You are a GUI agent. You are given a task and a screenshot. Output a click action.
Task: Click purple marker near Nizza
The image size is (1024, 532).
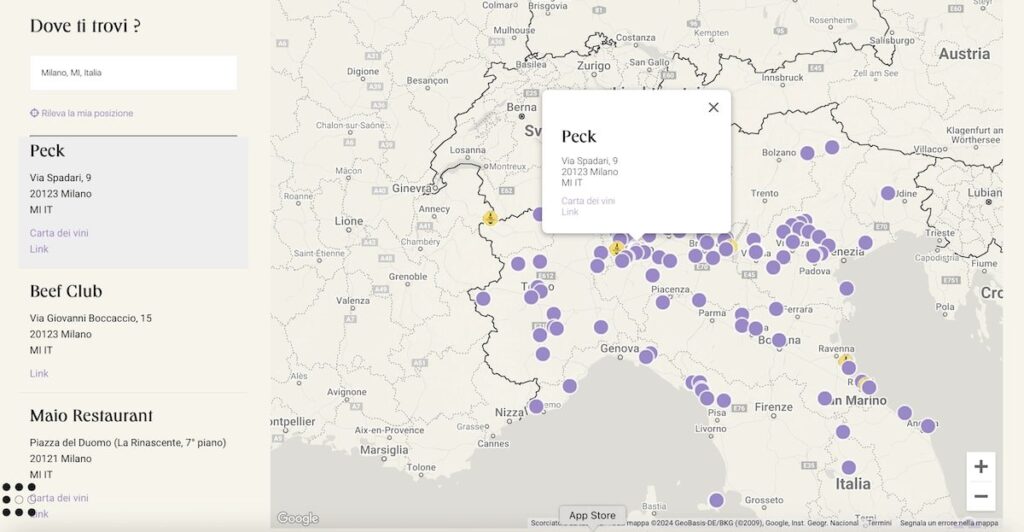(x=536, y=406)
